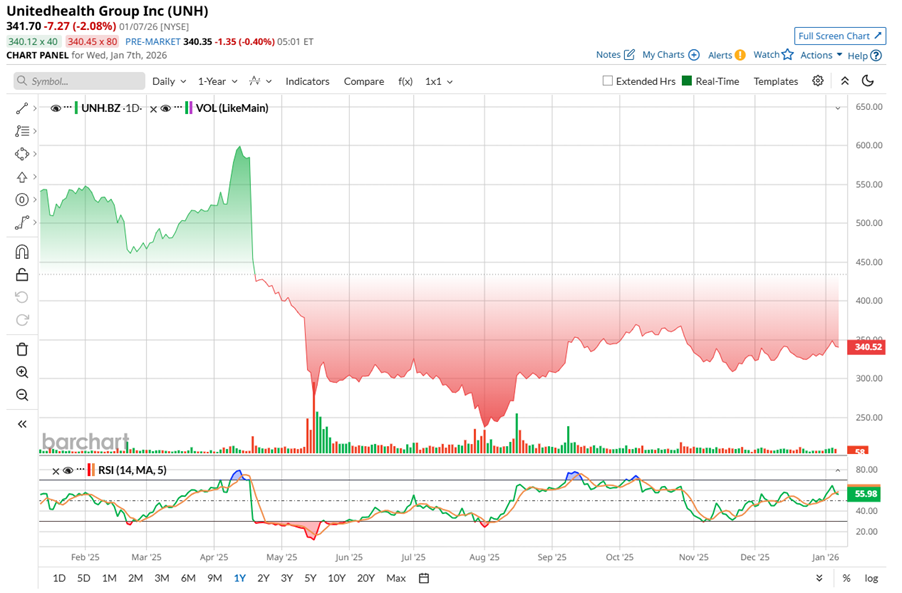Collapse the drawing toolbar with double chevron
This screenshot has width=902, height=593.
click(22, 424)
